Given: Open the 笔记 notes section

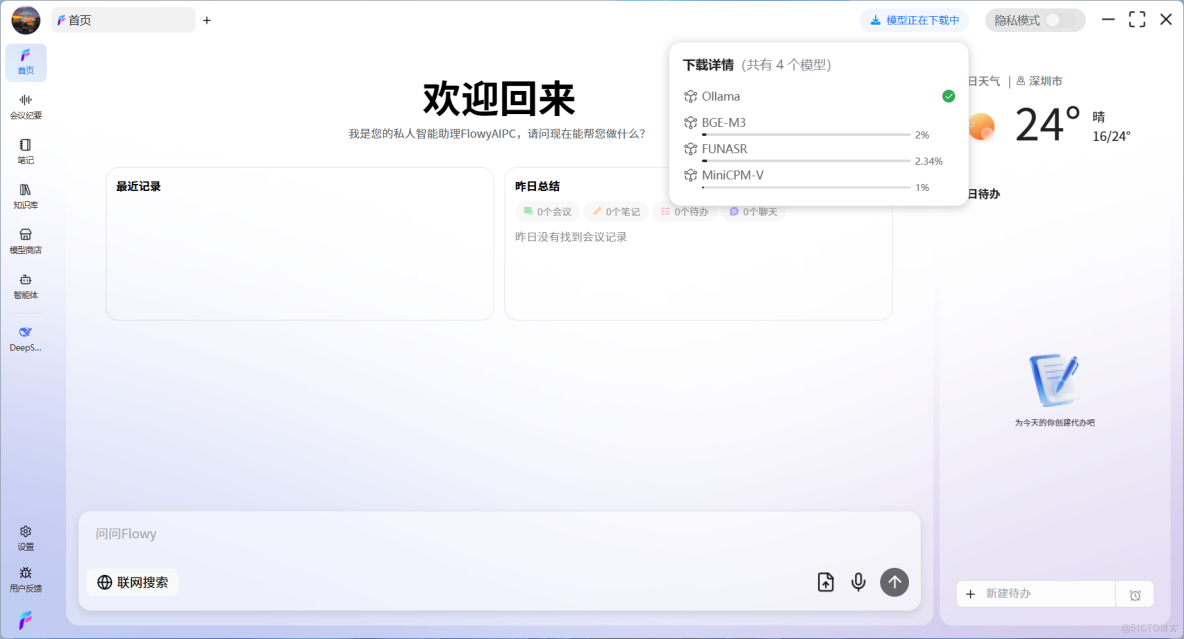Looking at the screenshot, I should click(x=26, y=150).
